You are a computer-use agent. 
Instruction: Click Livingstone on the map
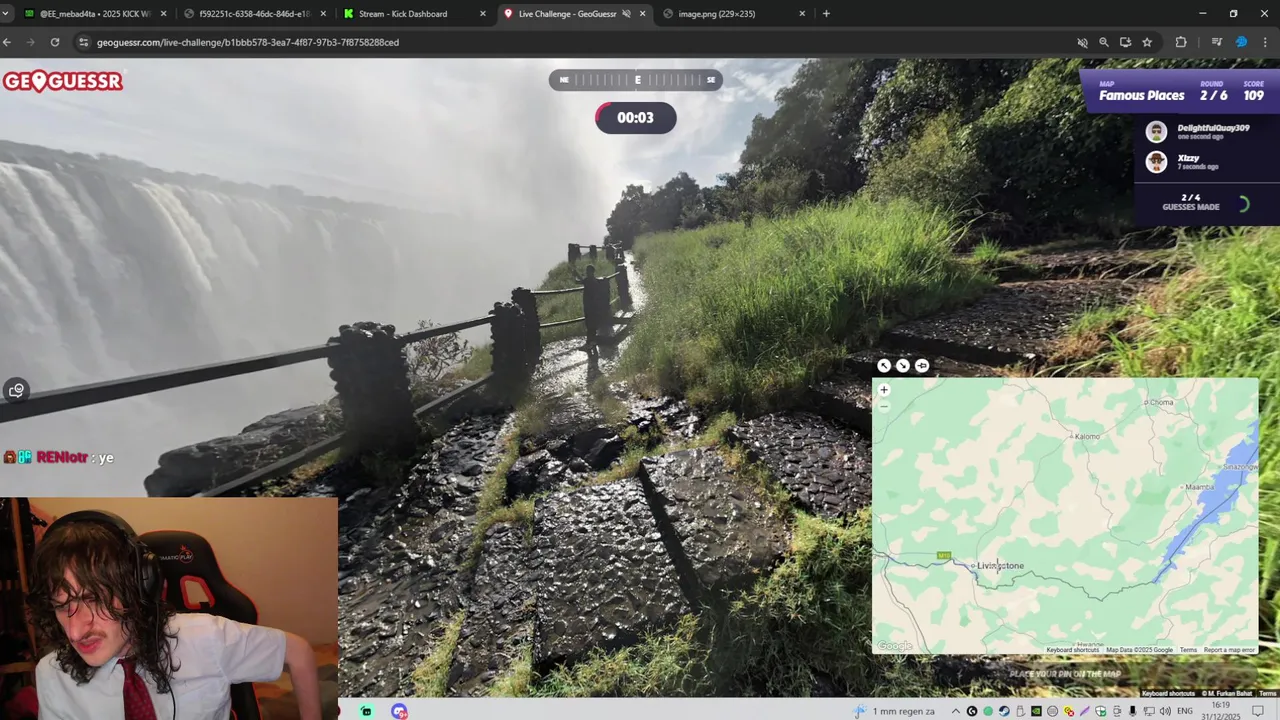(1000, 566)
